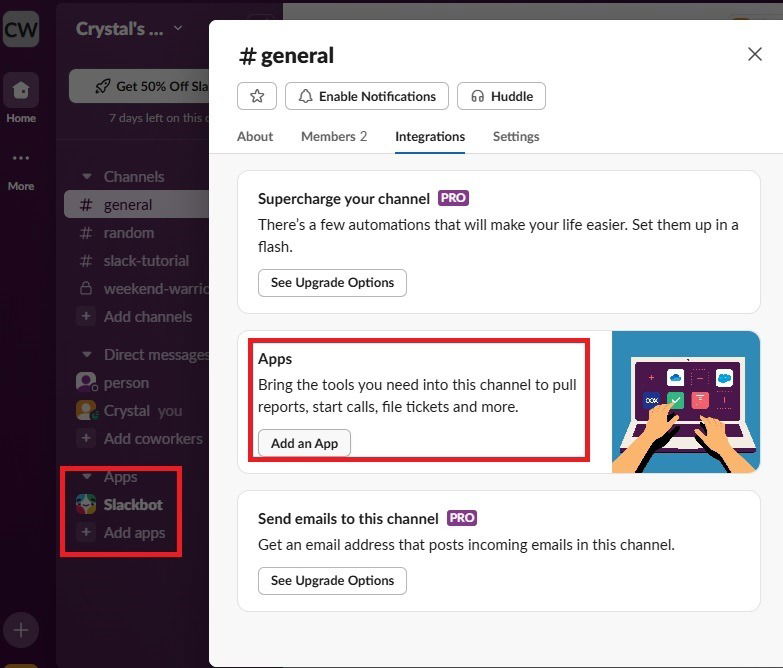Click Crystal's avatar icon
Viewport: 783px width, 668px height.
86,410
